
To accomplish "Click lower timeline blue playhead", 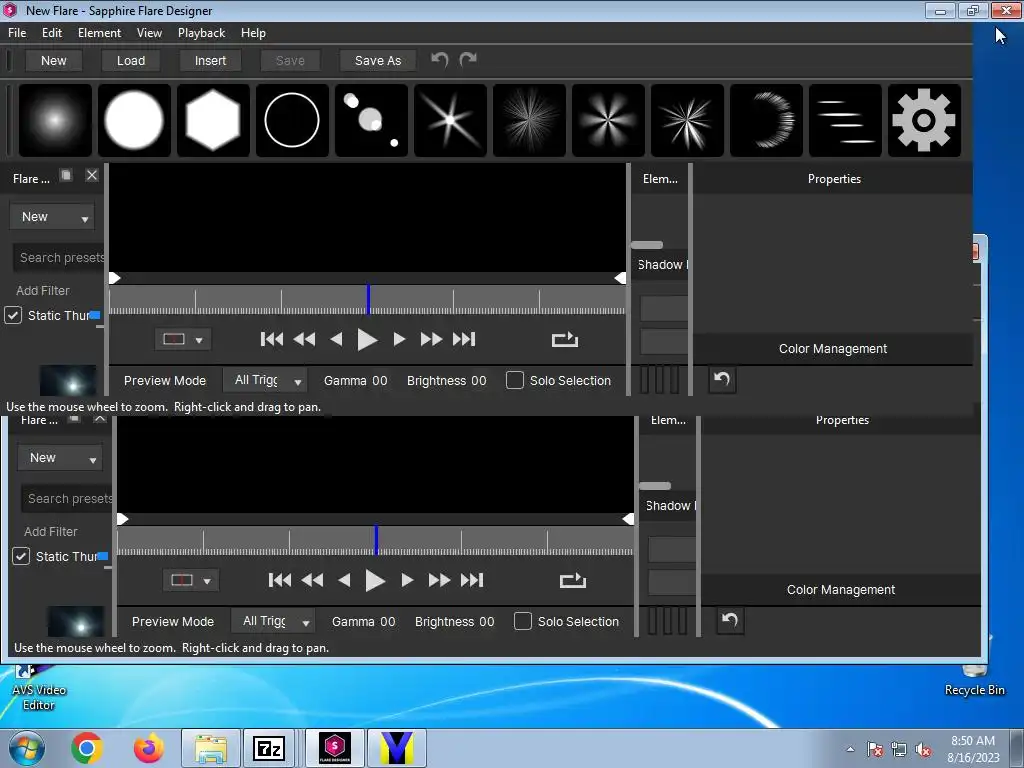I will click(376, 540).
